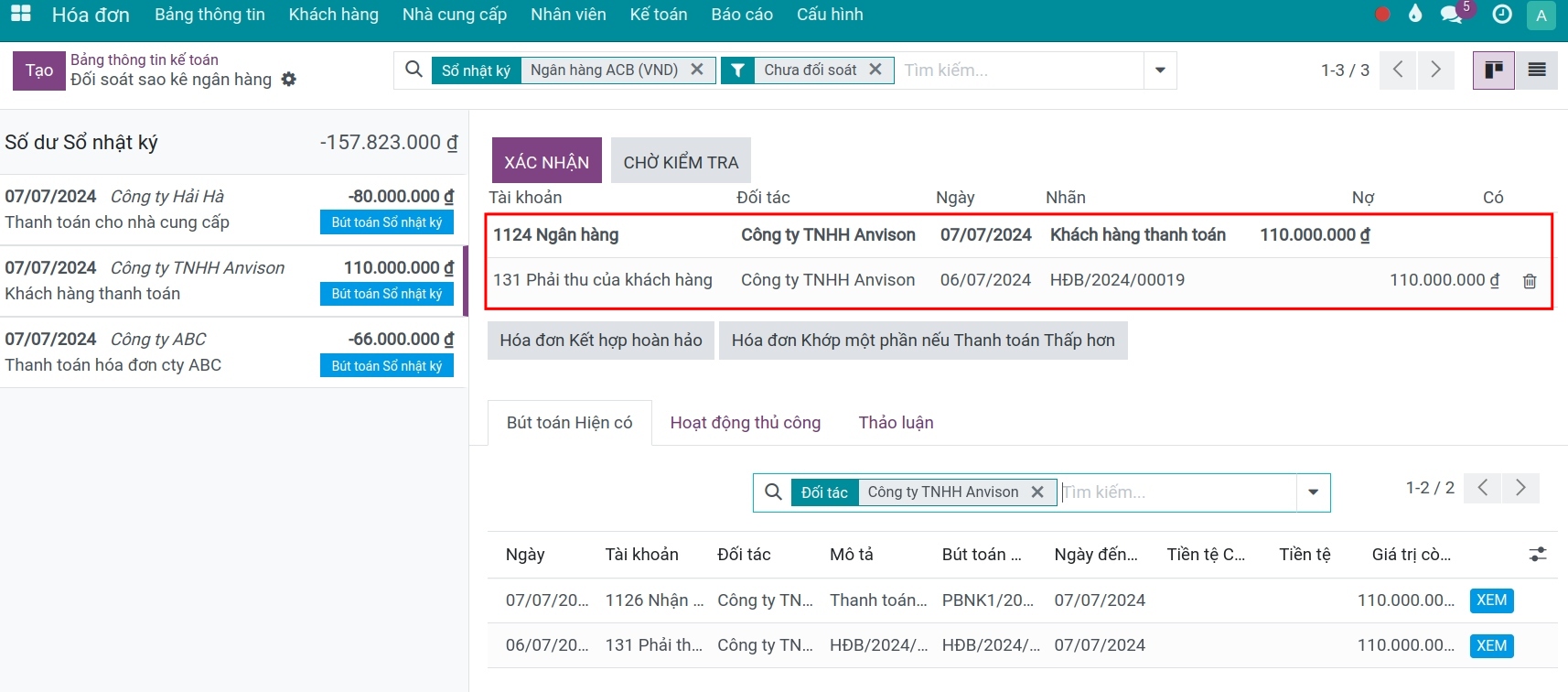The height and width of the screenshot is (692, 1568).
Task: Delete the 131 Phải thu line
Action: tap(1530, 281)
